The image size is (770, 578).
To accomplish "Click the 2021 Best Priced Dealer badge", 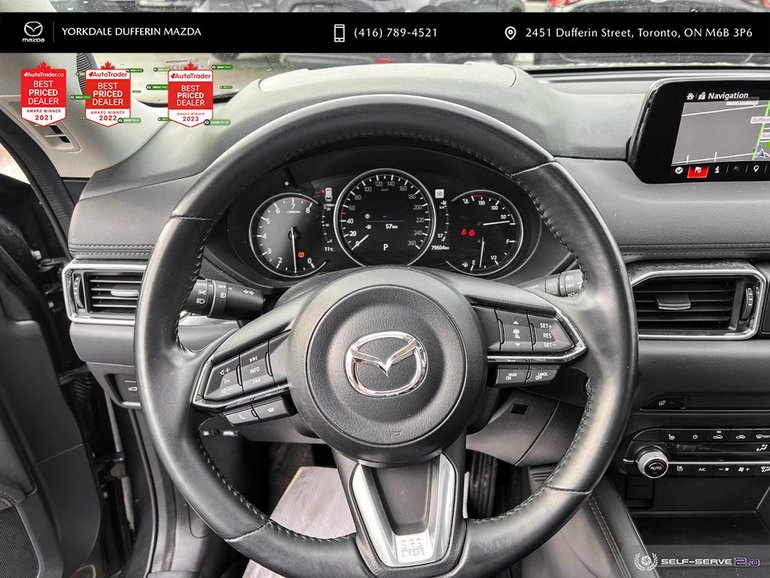I will pyautogui.click(x=44, y=94).
